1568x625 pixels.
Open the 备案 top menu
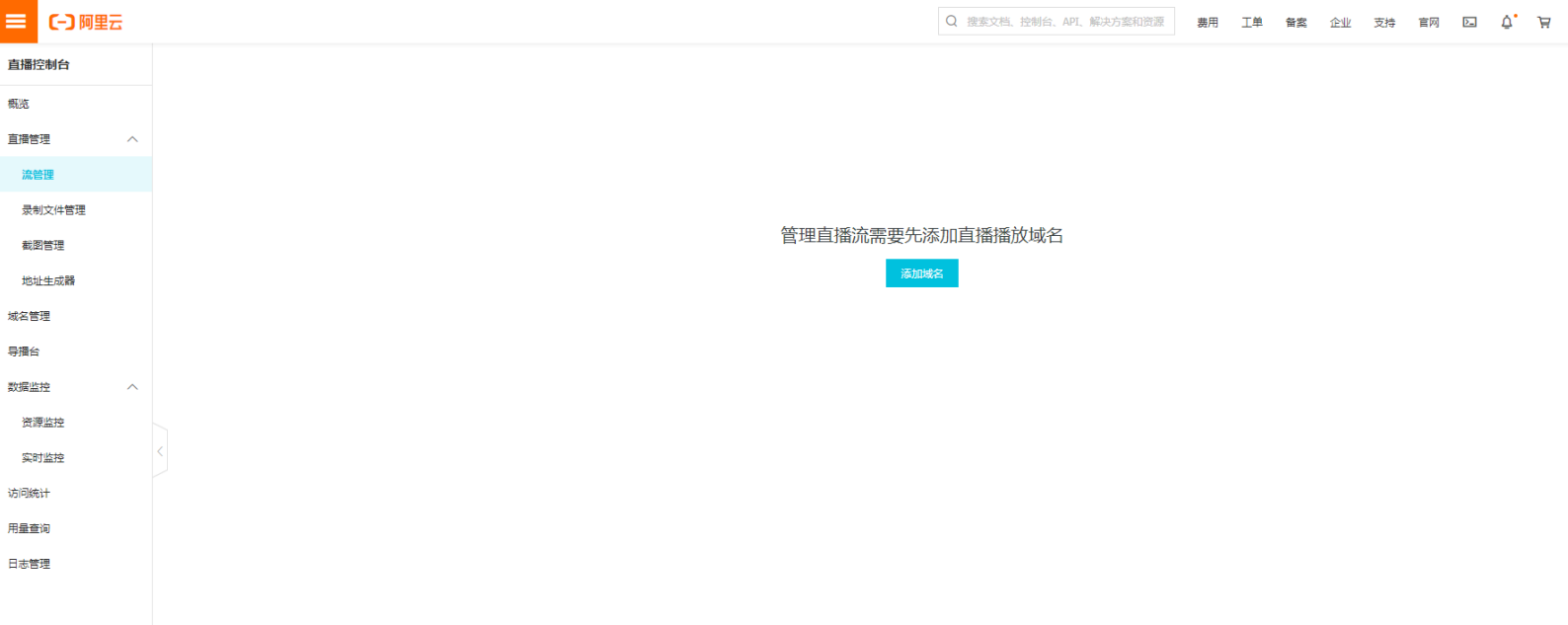pos(1296,22)
